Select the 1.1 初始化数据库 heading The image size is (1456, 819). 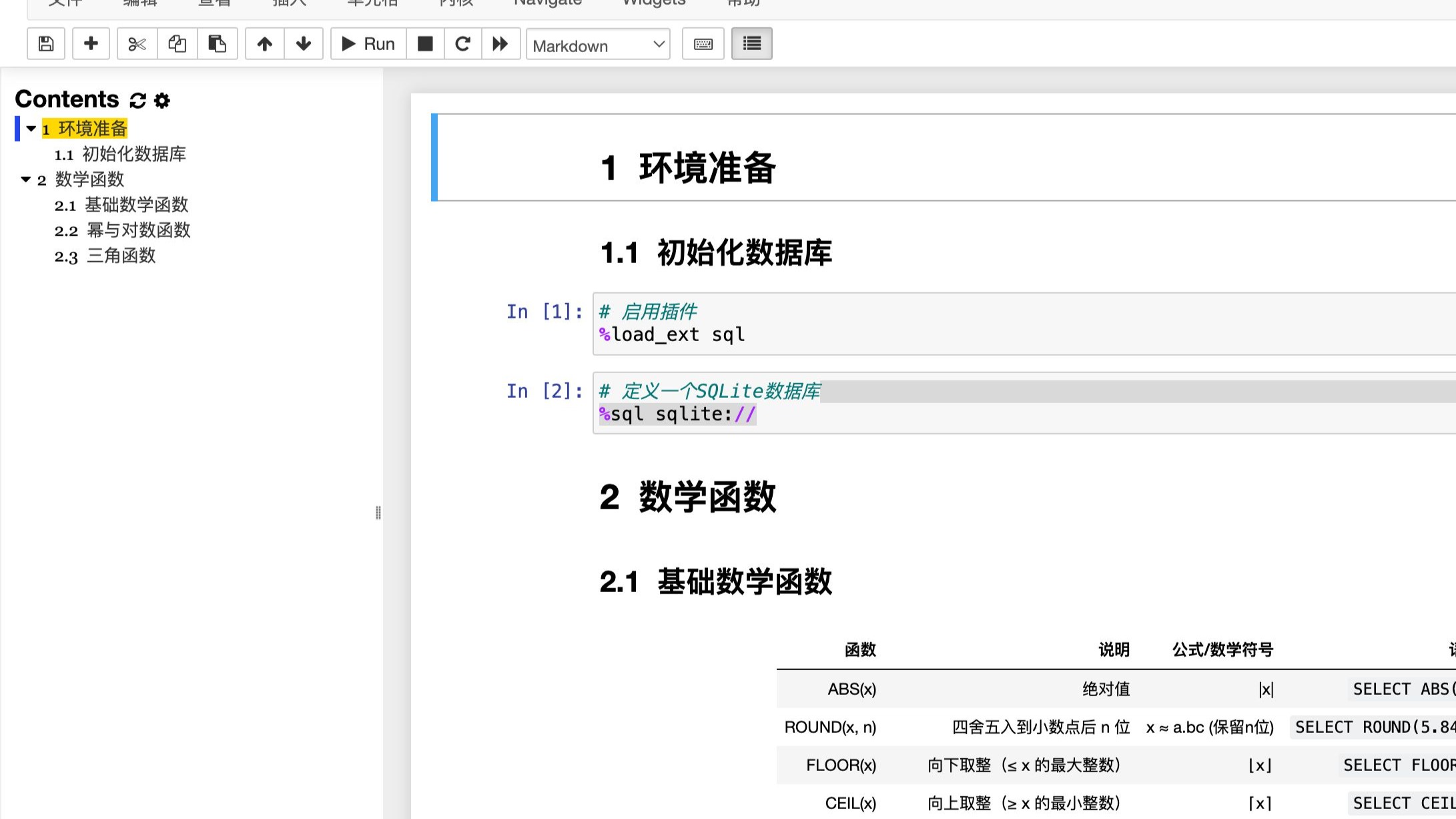(x=716, y=253)
